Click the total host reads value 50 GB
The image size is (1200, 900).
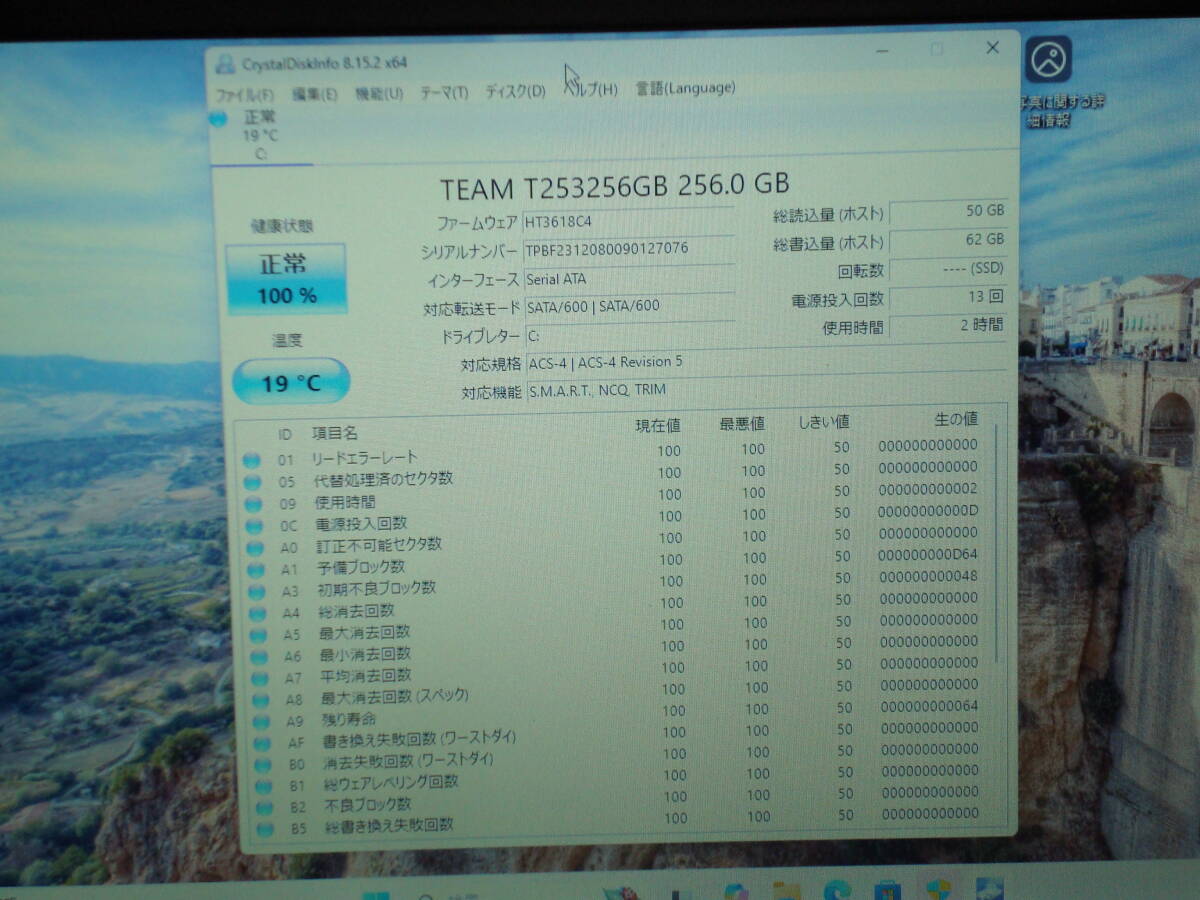coord(947,212)
